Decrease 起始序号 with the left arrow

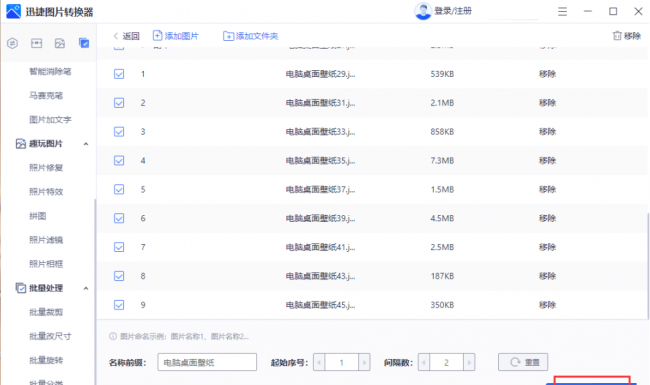(x=319, y=363)
